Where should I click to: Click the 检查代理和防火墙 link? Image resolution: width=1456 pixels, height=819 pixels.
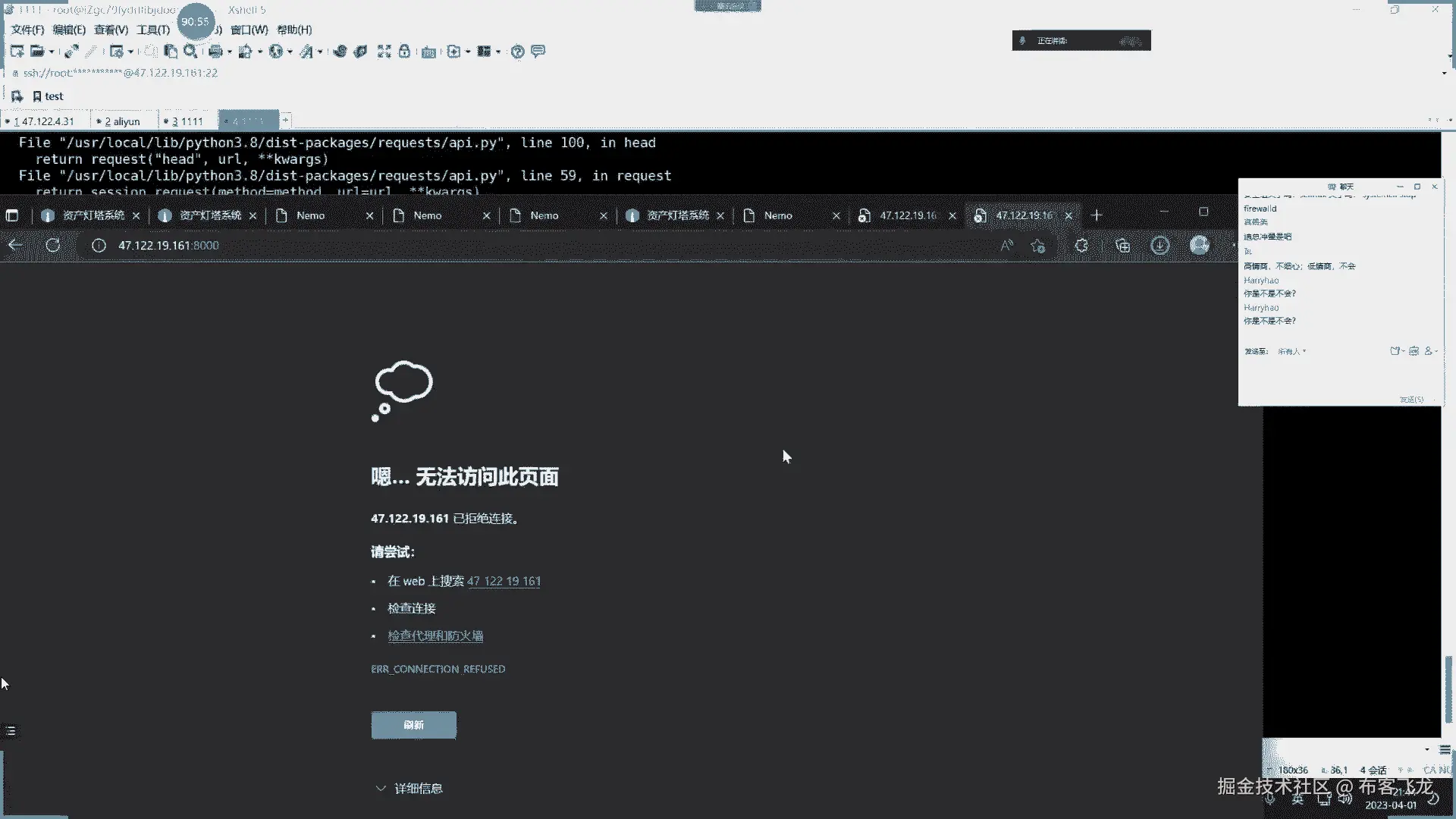pos(435,636)
